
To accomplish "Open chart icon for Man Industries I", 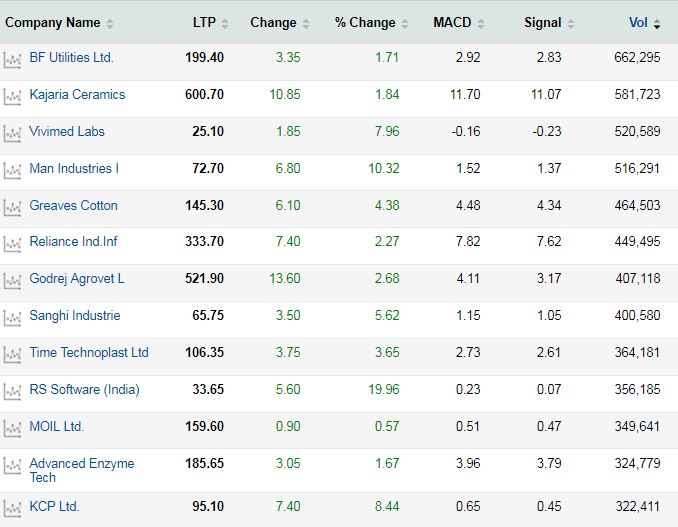I will coord(12,171).
